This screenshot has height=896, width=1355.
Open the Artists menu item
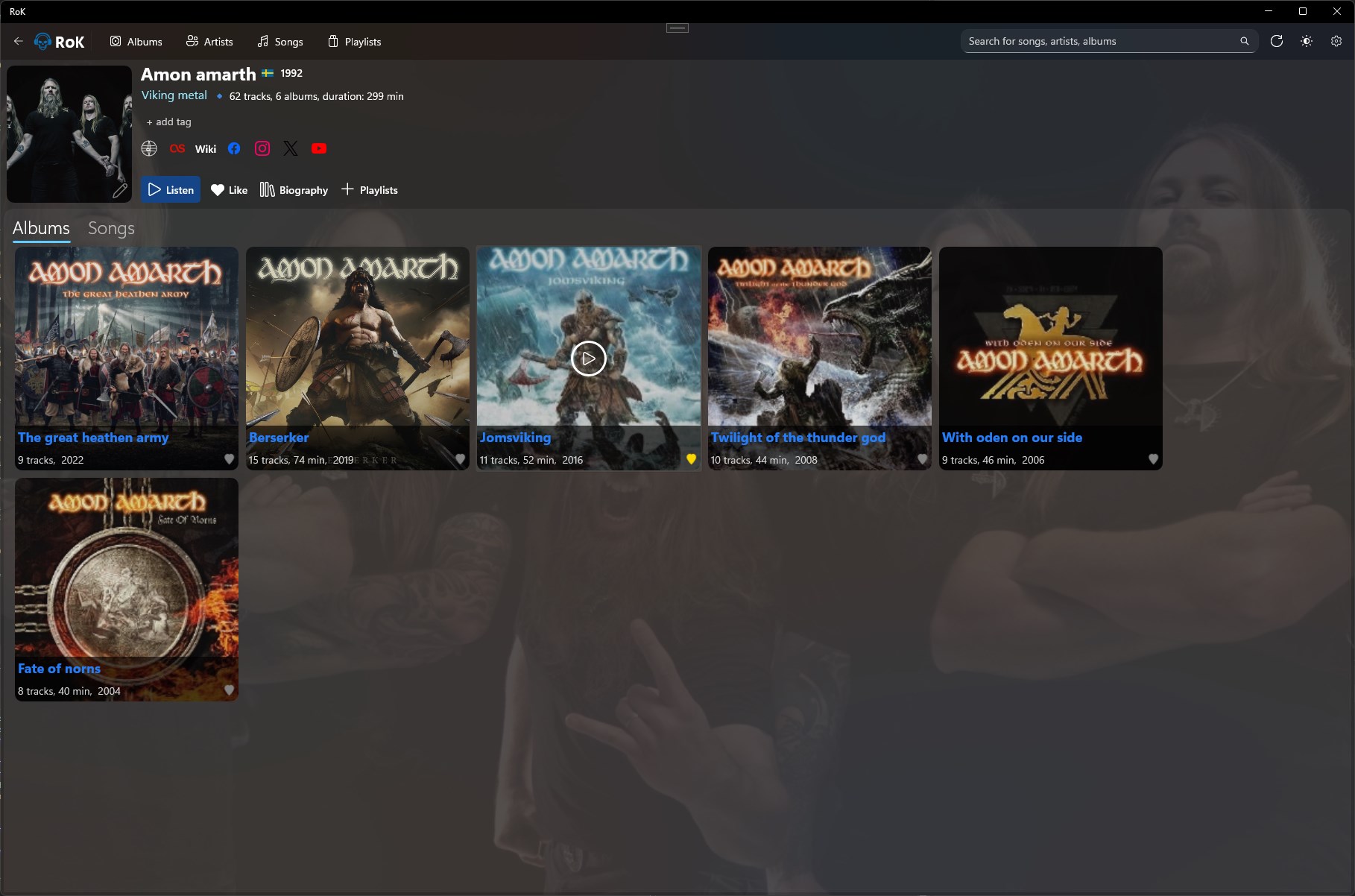pos(209,42)
